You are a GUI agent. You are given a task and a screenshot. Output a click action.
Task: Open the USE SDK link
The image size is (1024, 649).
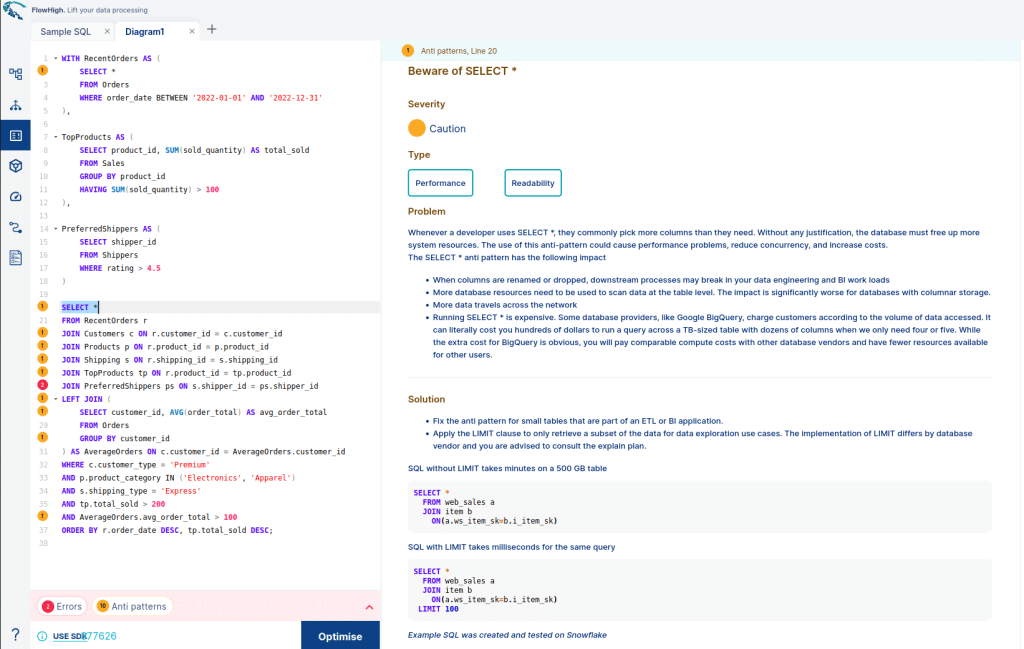pyautogui.click(x=70, y=636)
